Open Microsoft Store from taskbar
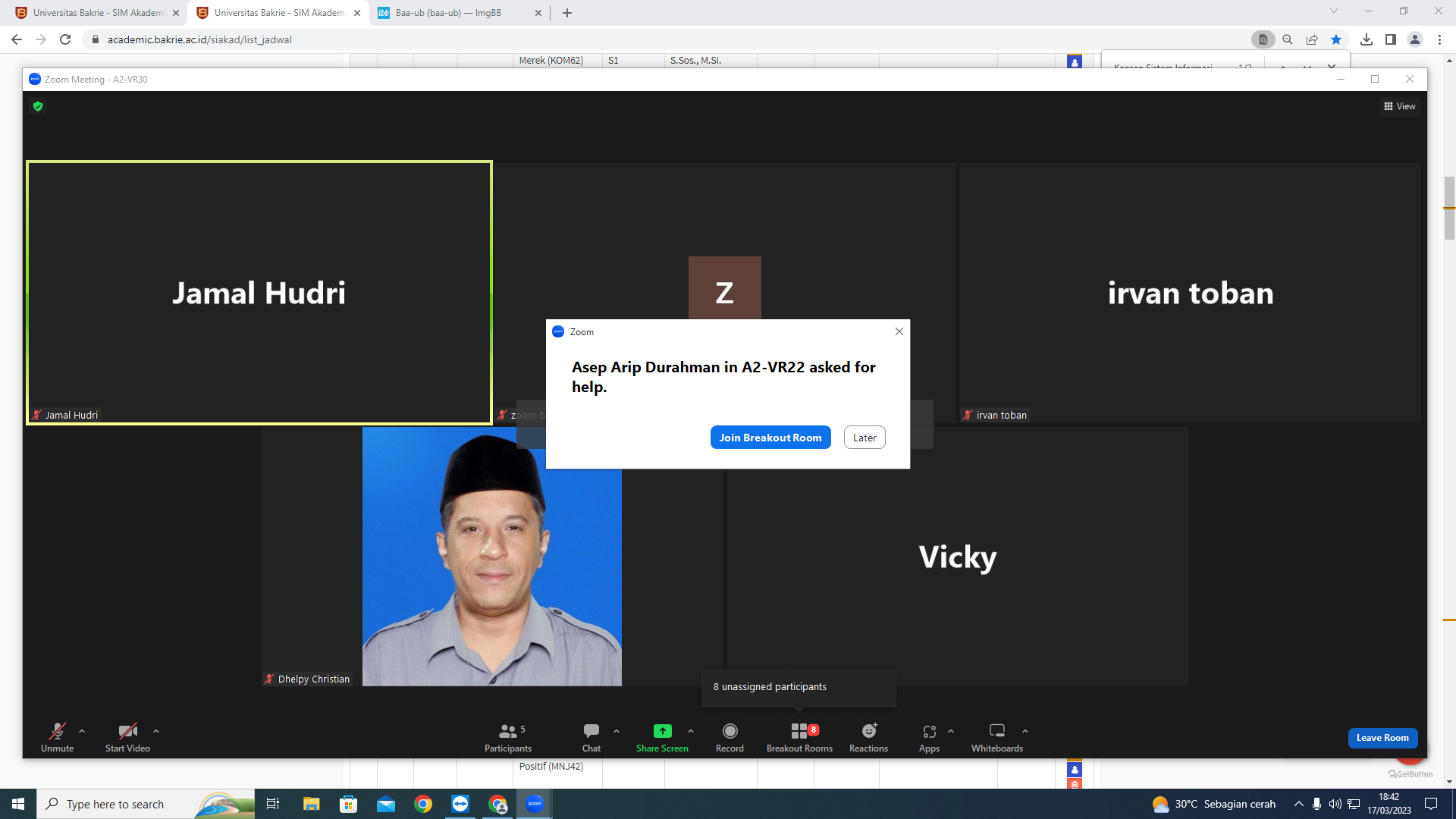This screenshot has width=1456, height=819. [348, 804]
